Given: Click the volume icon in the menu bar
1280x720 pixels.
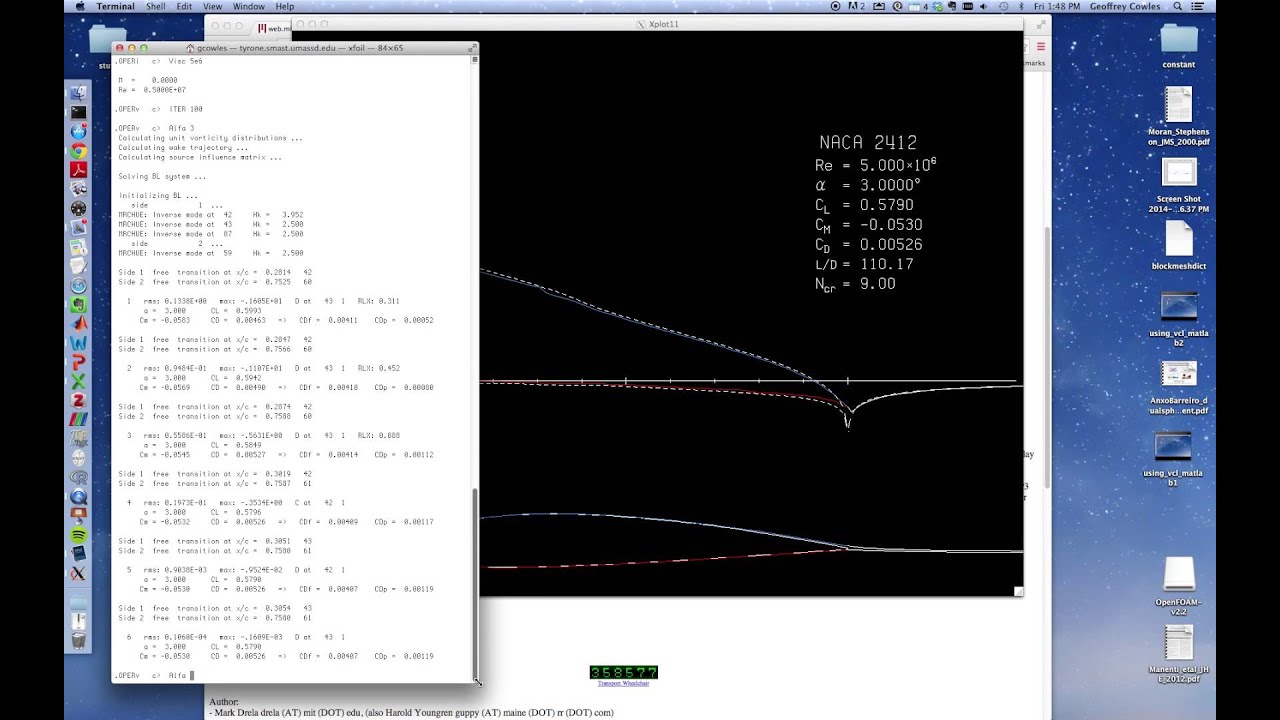Looking at the screenshot, I should click(984, 6).
